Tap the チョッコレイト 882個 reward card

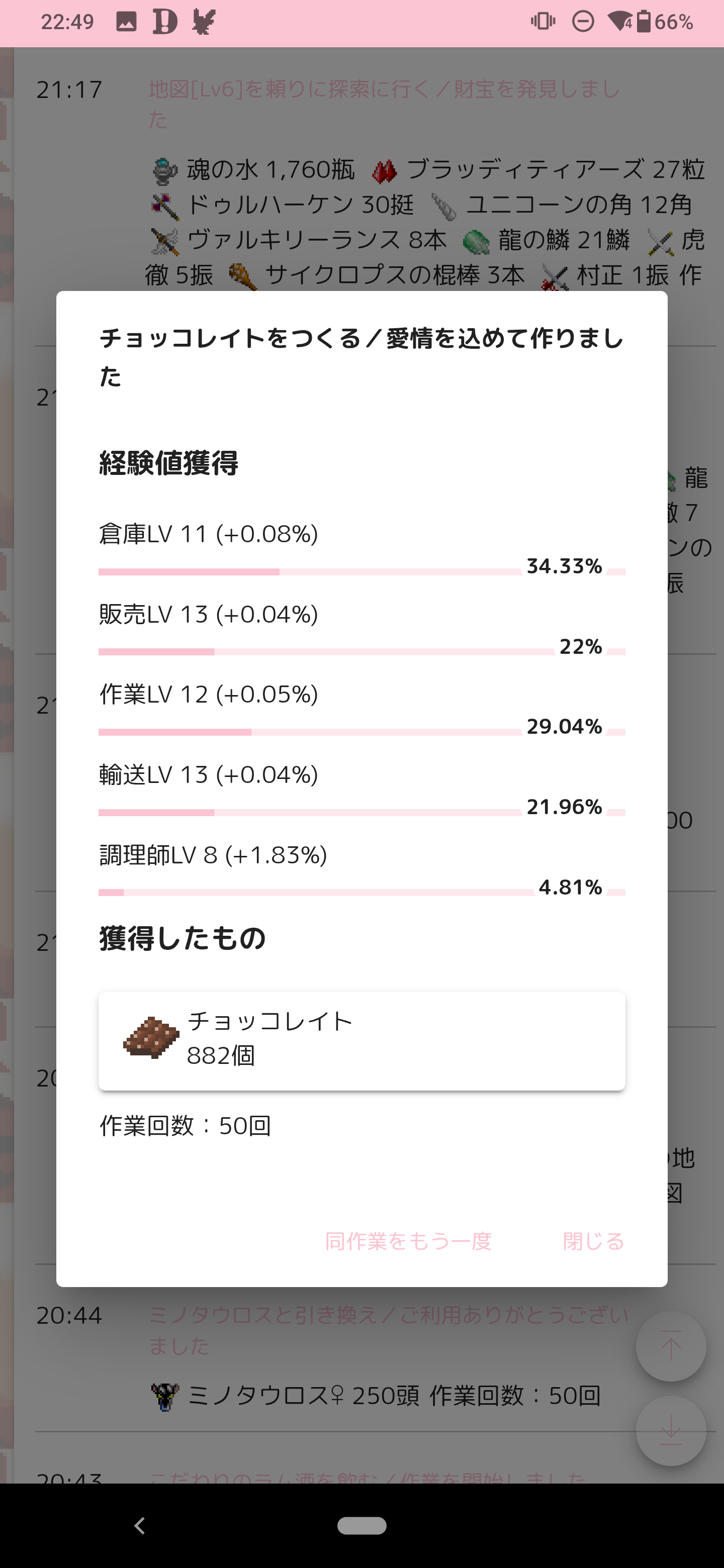[x=361, y=1041]
